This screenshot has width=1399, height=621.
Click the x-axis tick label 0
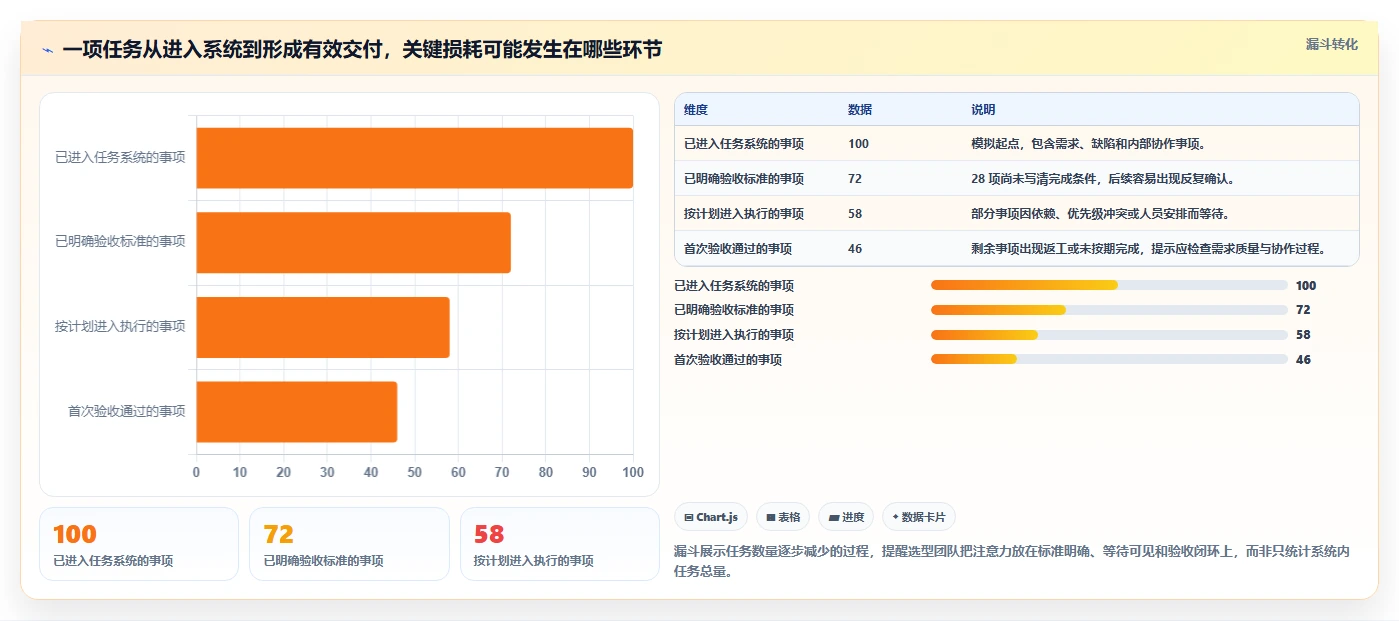click(x=196, y=472)
